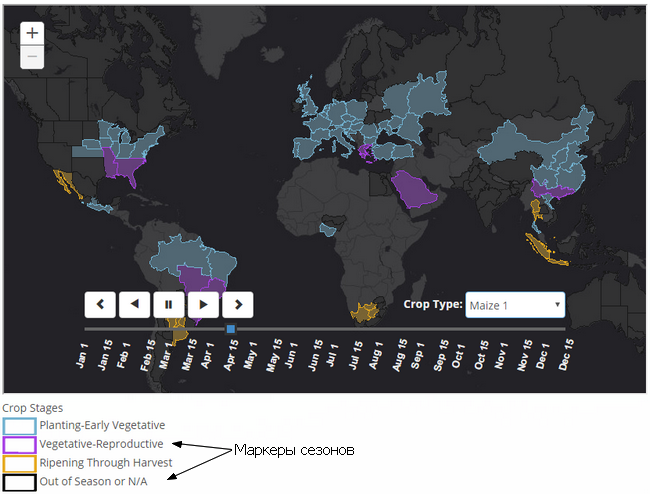Select May 1 on the timeline

pyautogui.click(x=250, y=355)
